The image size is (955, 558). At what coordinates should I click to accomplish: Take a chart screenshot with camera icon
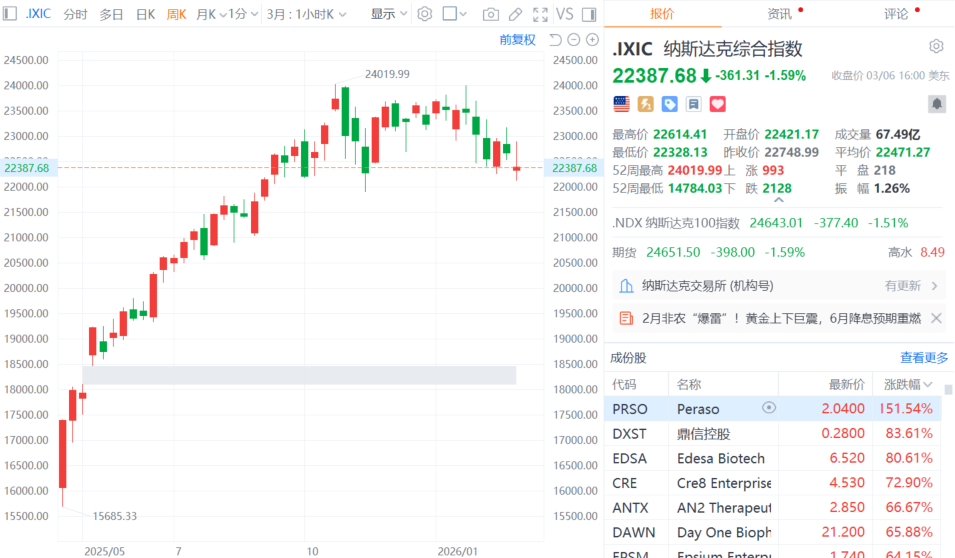pyautogui.click(x=490, y=14)
